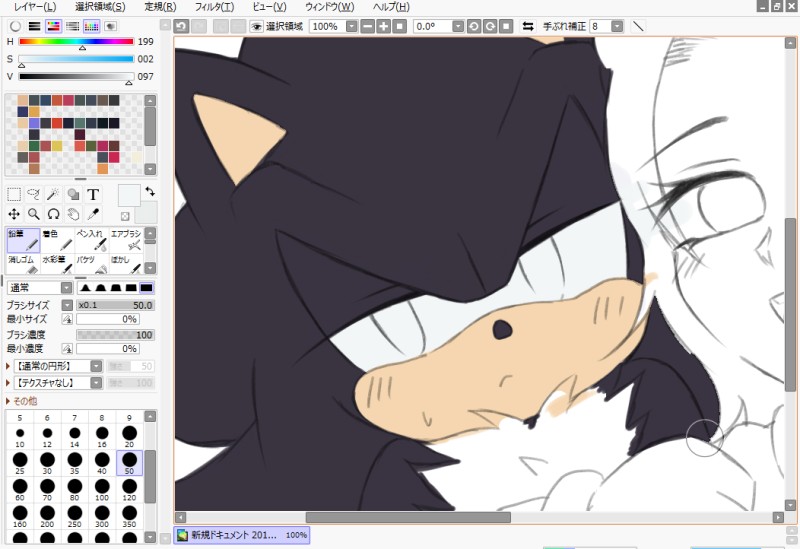Select the rectangular selection tool

tap(14, 194)
